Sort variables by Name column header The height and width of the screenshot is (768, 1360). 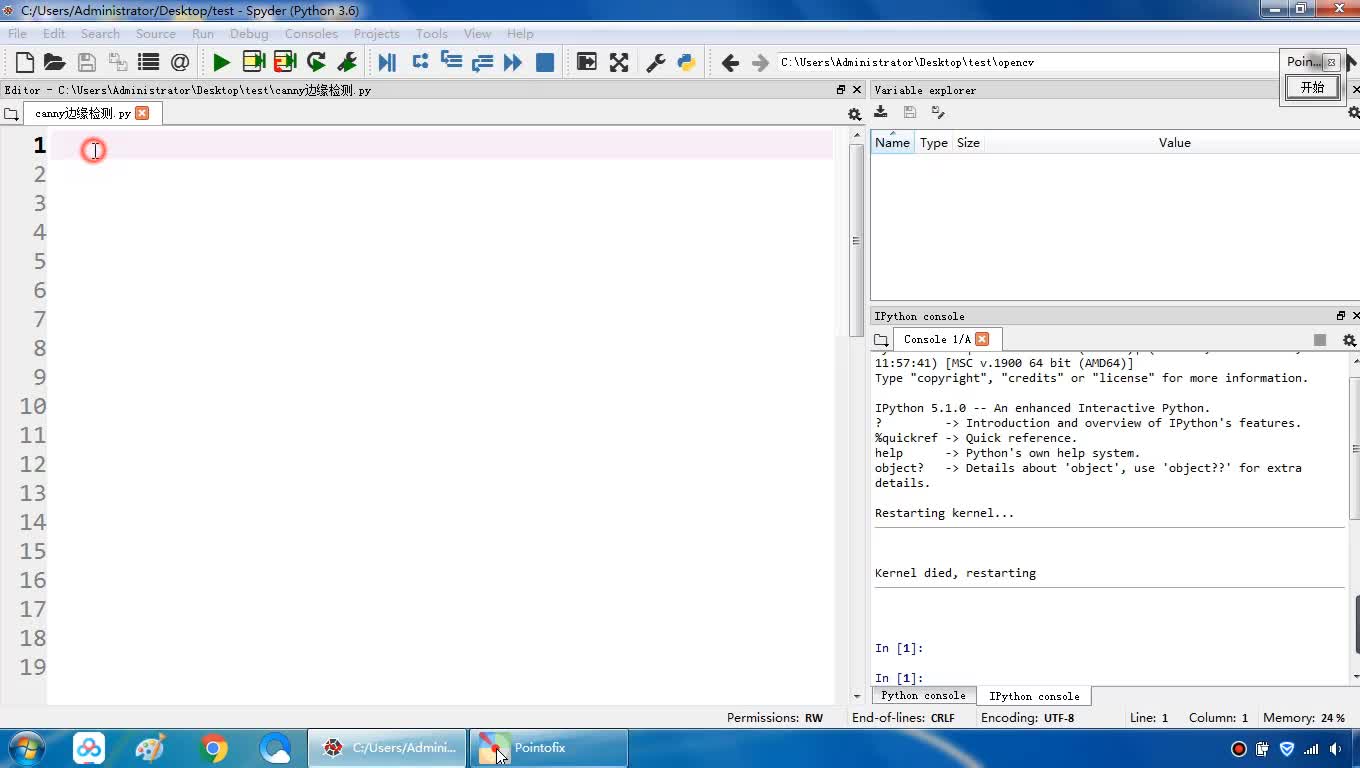tap(892, 143)
